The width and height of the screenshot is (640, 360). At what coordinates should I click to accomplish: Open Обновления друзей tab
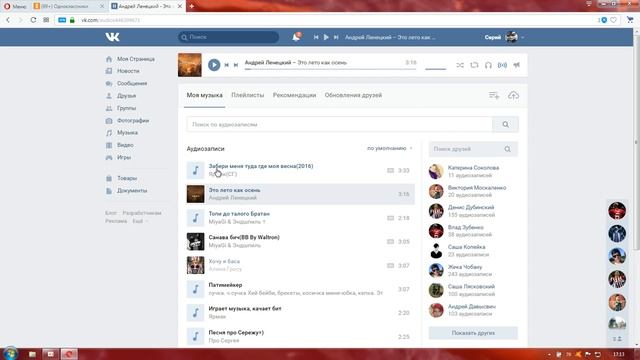(x=353, y=95)
